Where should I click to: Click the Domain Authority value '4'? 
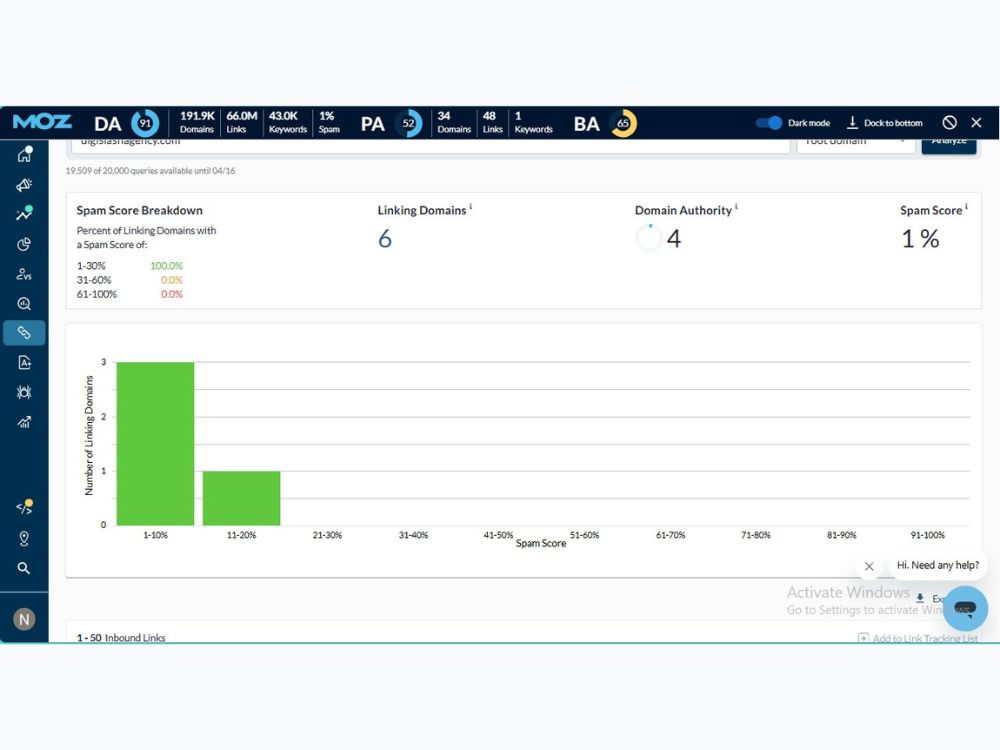coord(673,239)
